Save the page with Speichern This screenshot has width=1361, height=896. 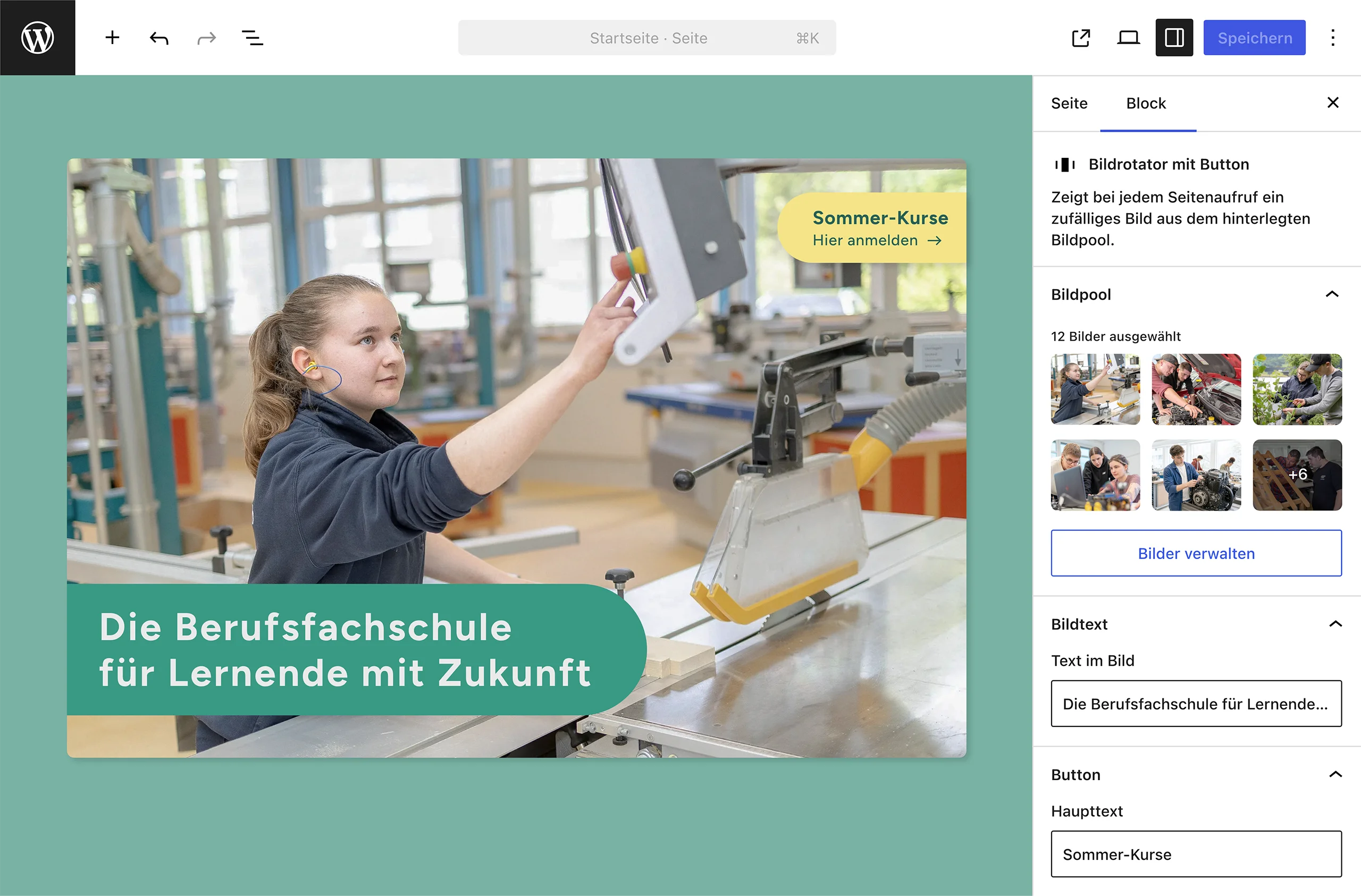(x=1255, y=38)
